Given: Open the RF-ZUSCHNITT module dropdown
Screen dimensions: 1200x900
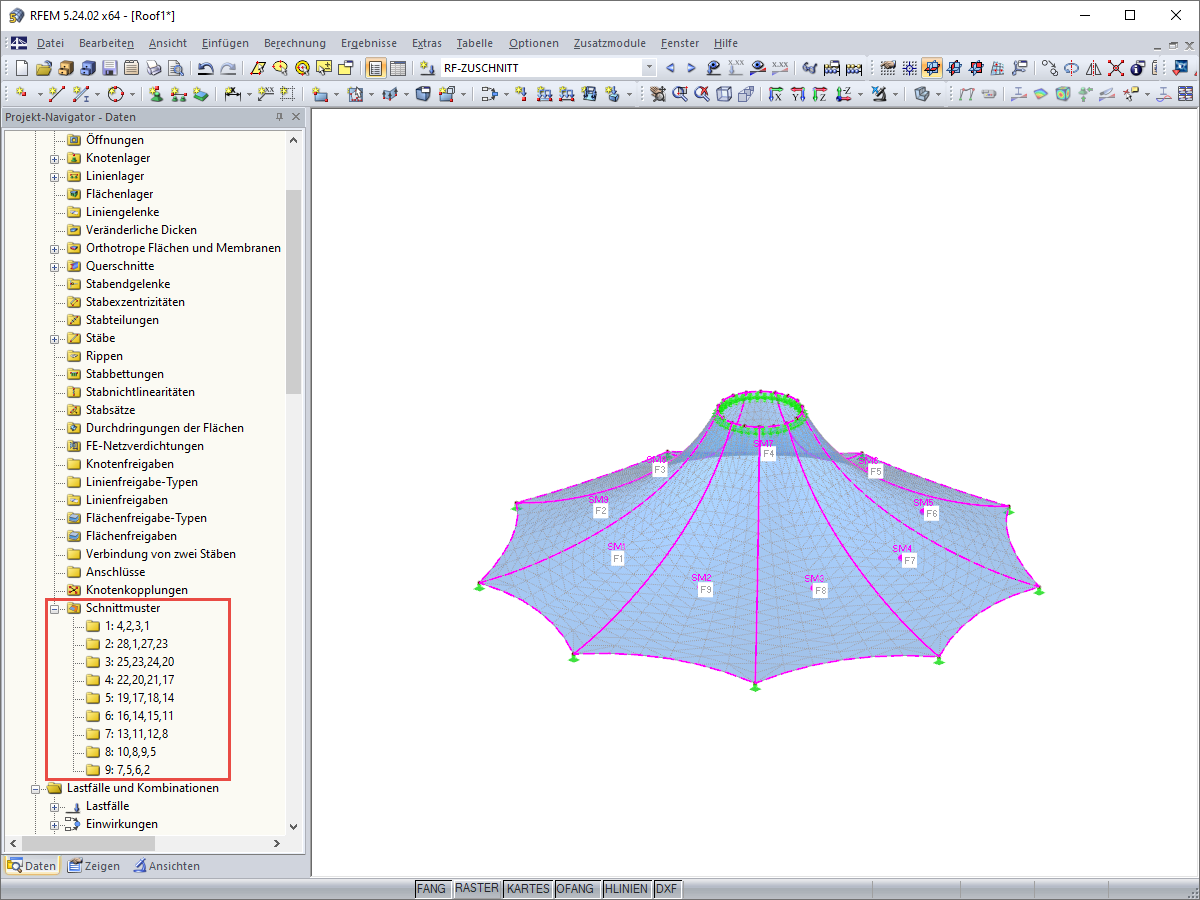Looking at the screenshot, I should tap(649, 68).
